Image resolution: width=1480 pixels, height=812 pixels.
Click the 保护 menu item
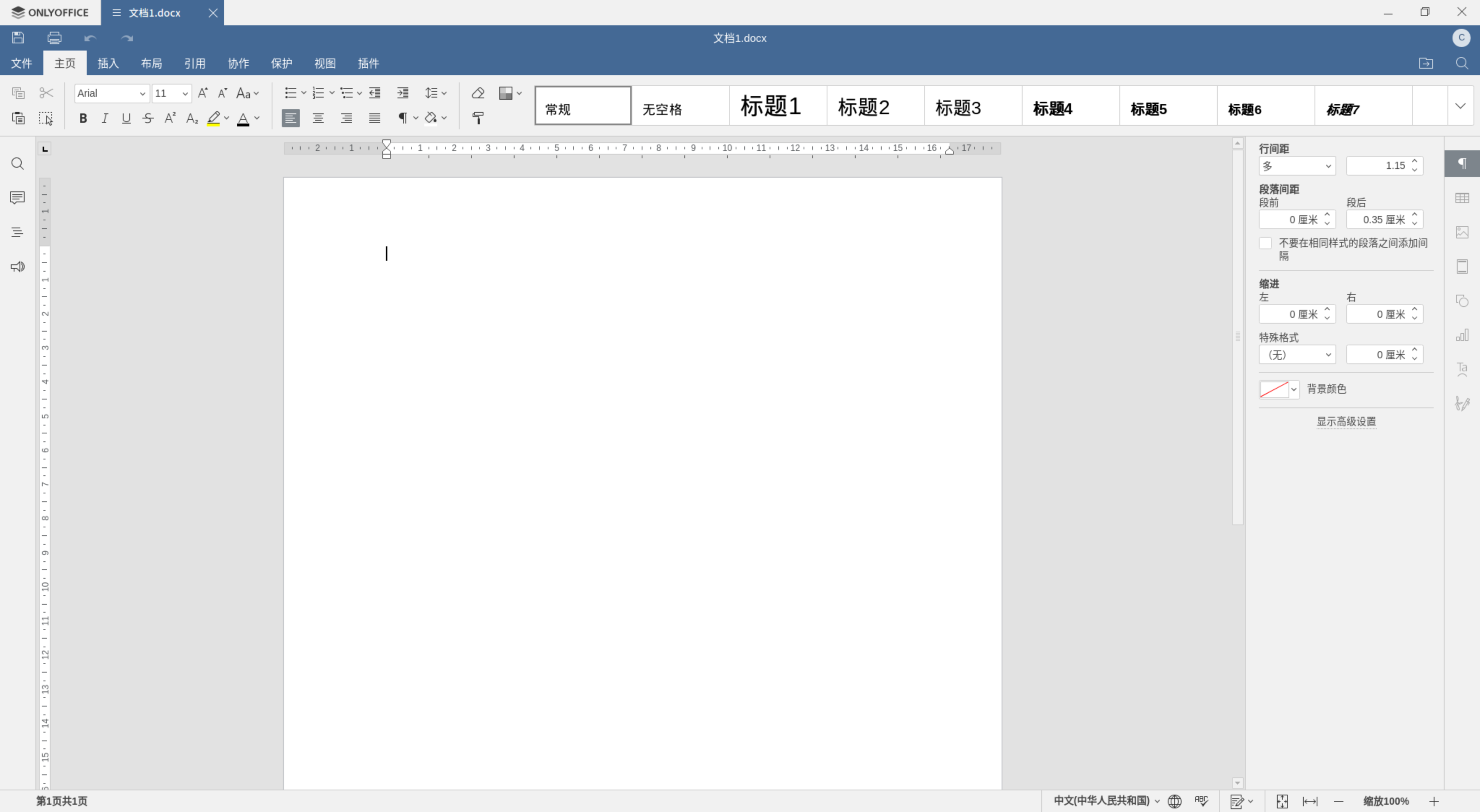pyautogui.click(x=281, y=63)
